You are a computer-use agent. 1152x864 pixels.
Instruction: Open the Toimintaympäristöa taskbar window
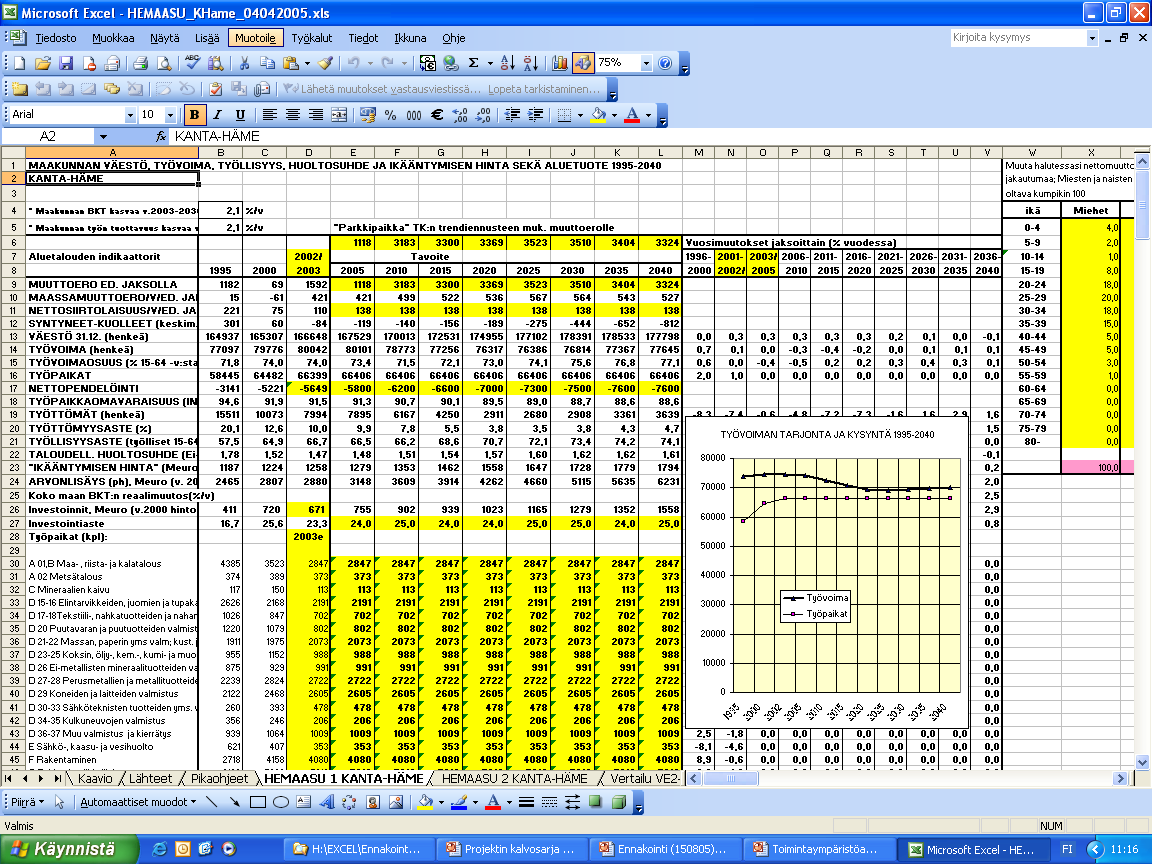coord(818,849)
